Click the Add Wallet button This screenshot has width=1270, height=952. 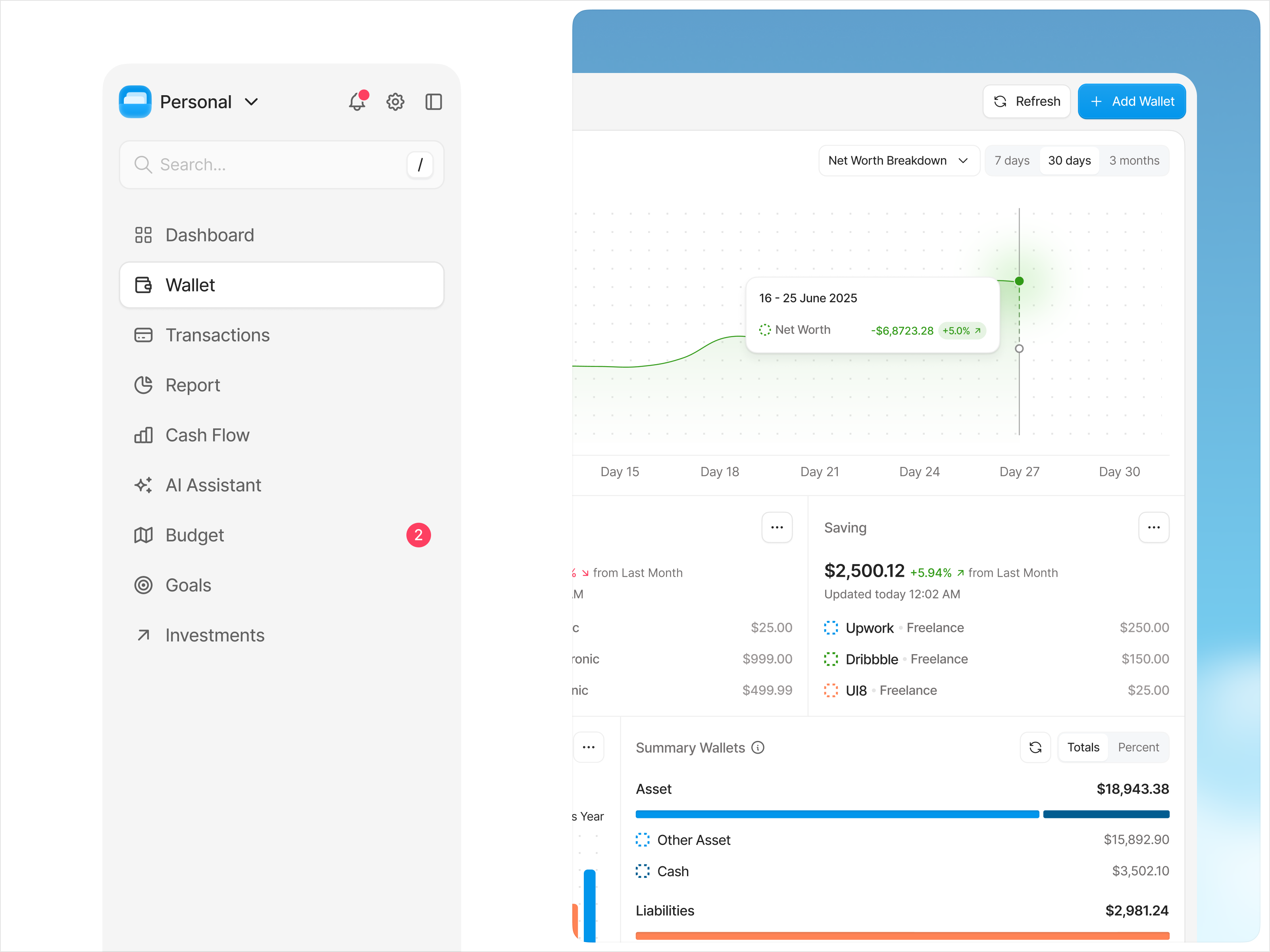[1131, 101]
